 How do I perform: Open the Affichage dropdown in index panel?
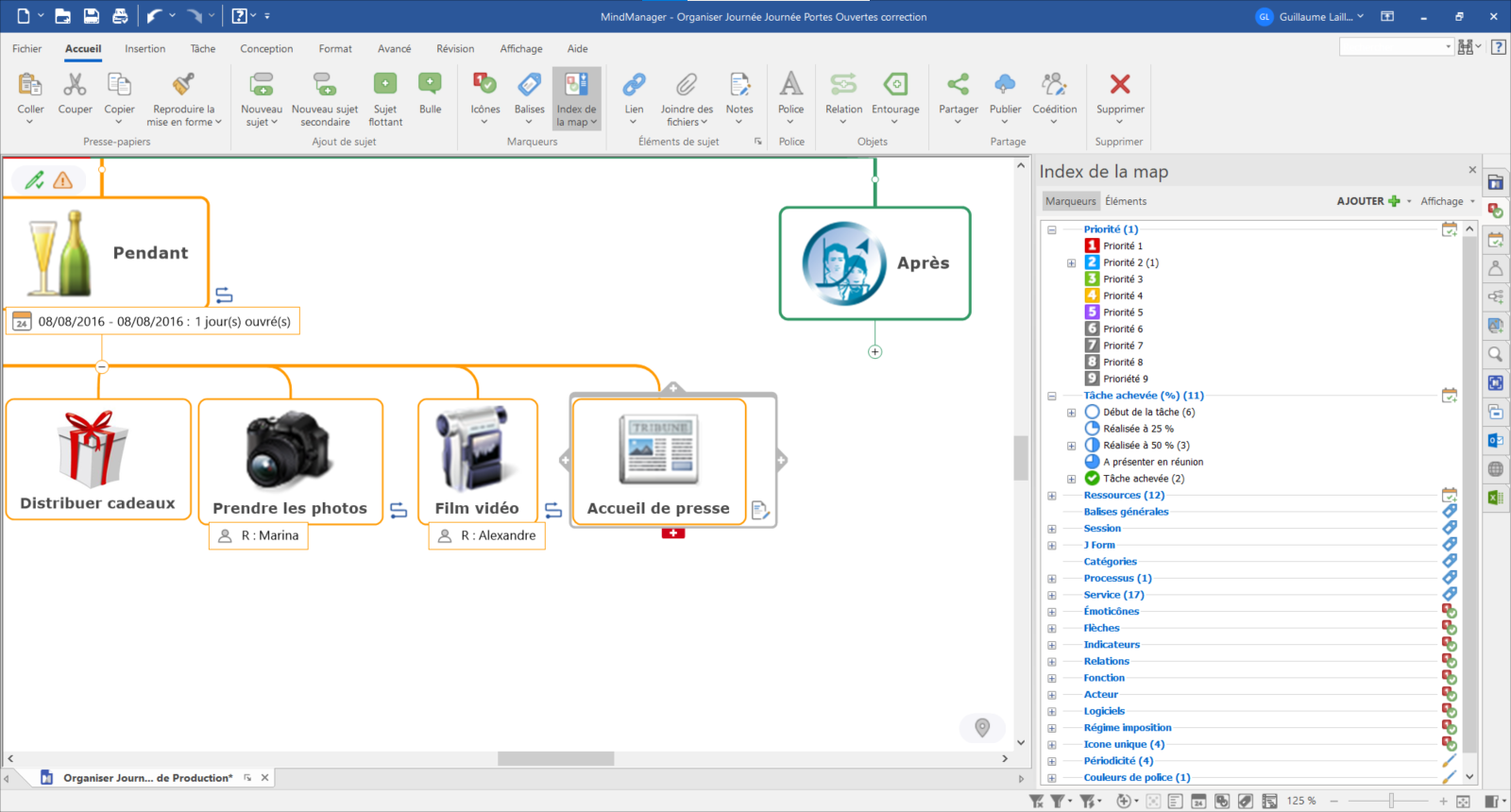click(1447, 201)
